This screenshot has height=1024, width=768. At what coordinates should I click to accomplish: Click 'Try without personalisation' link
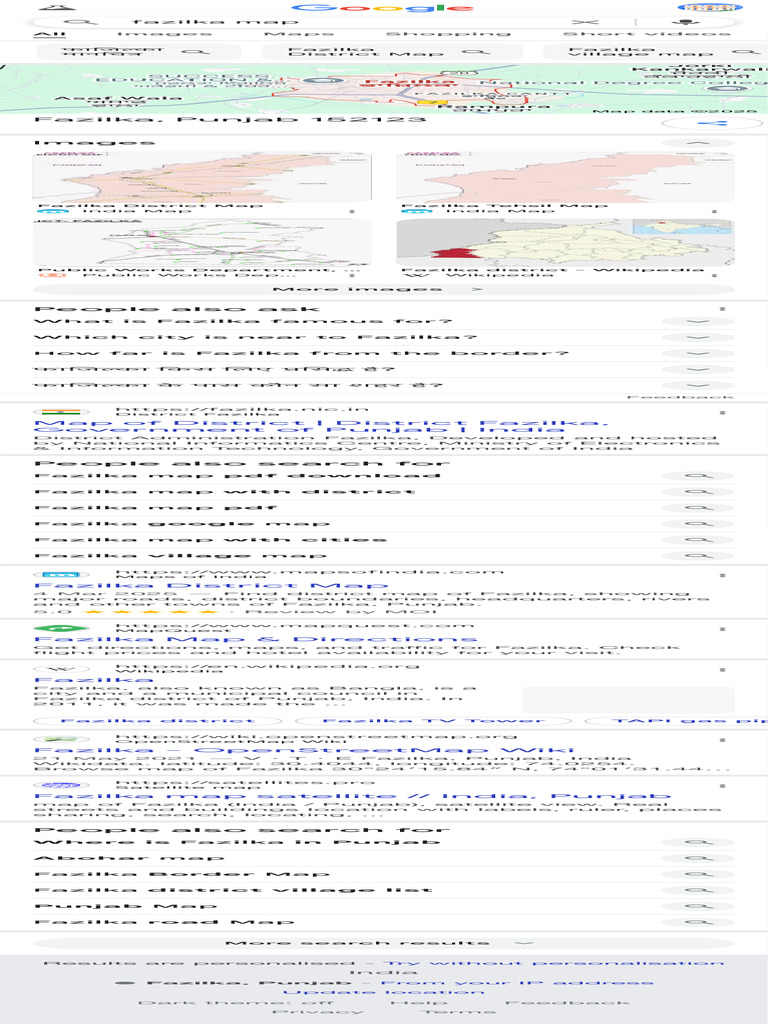[x=554, y=963]
